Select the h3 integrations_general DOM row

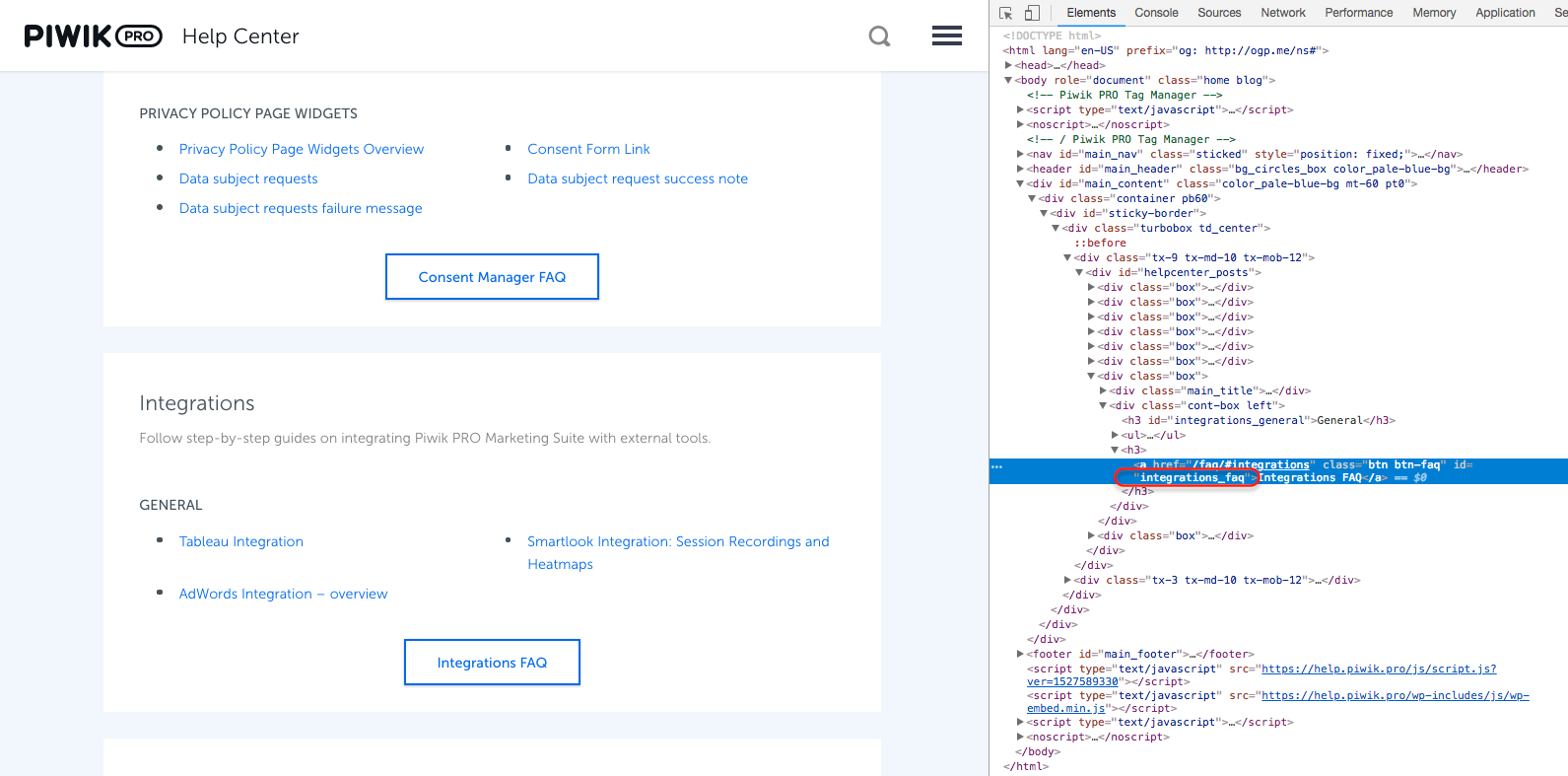click(1259, 420)
